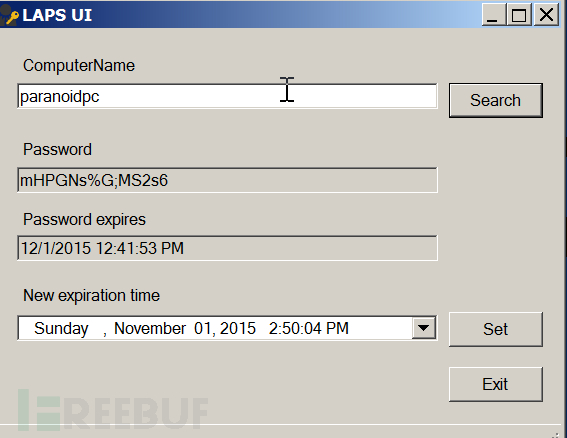
Task: Select the month November in date picker
Action: [150, 328]
